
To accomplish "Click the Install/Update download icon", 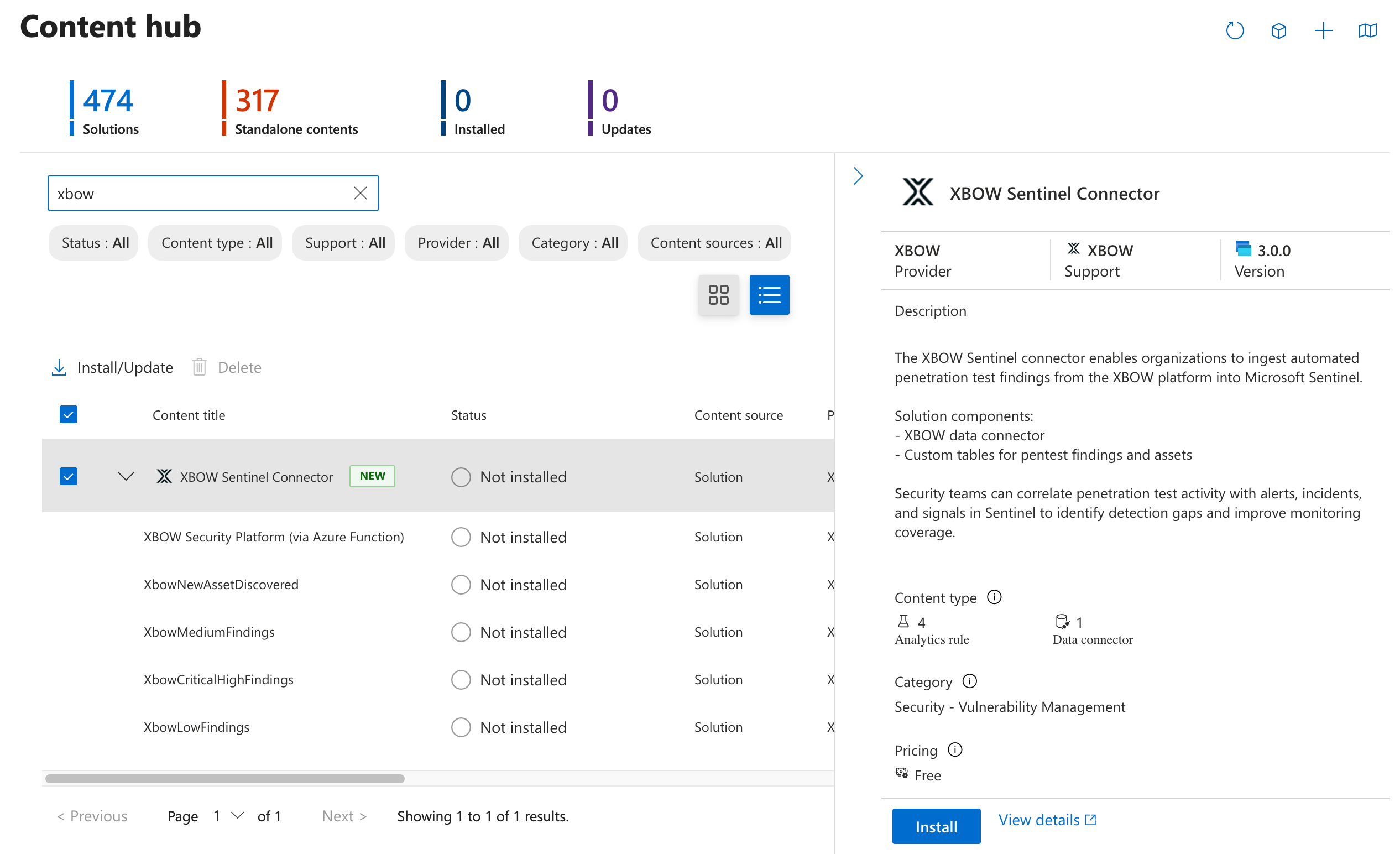I will 59,367.
